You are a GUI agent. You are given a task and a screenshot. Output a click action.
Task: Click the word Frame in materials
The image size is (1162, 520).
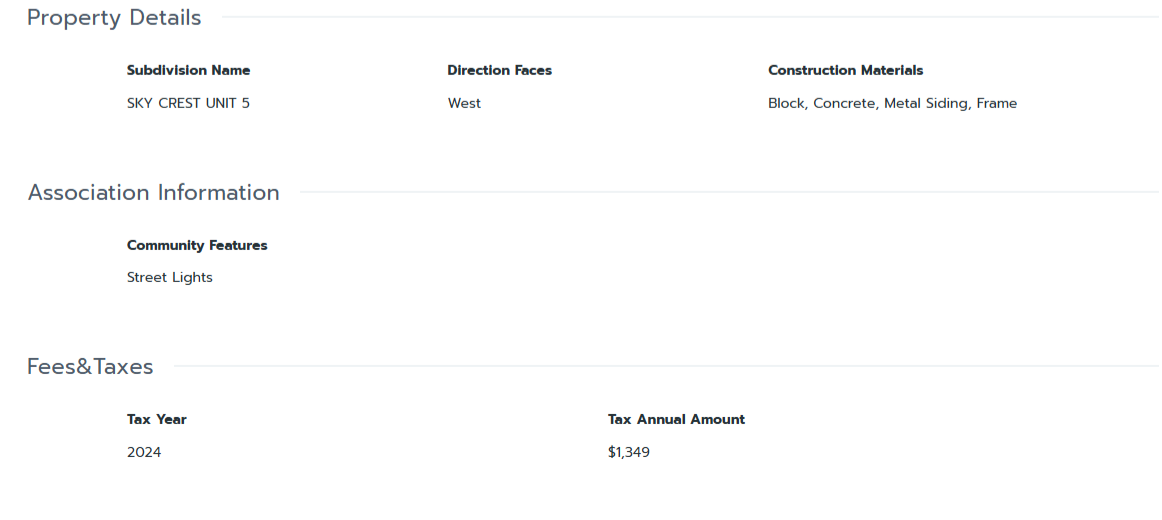(x=997, y=103)
